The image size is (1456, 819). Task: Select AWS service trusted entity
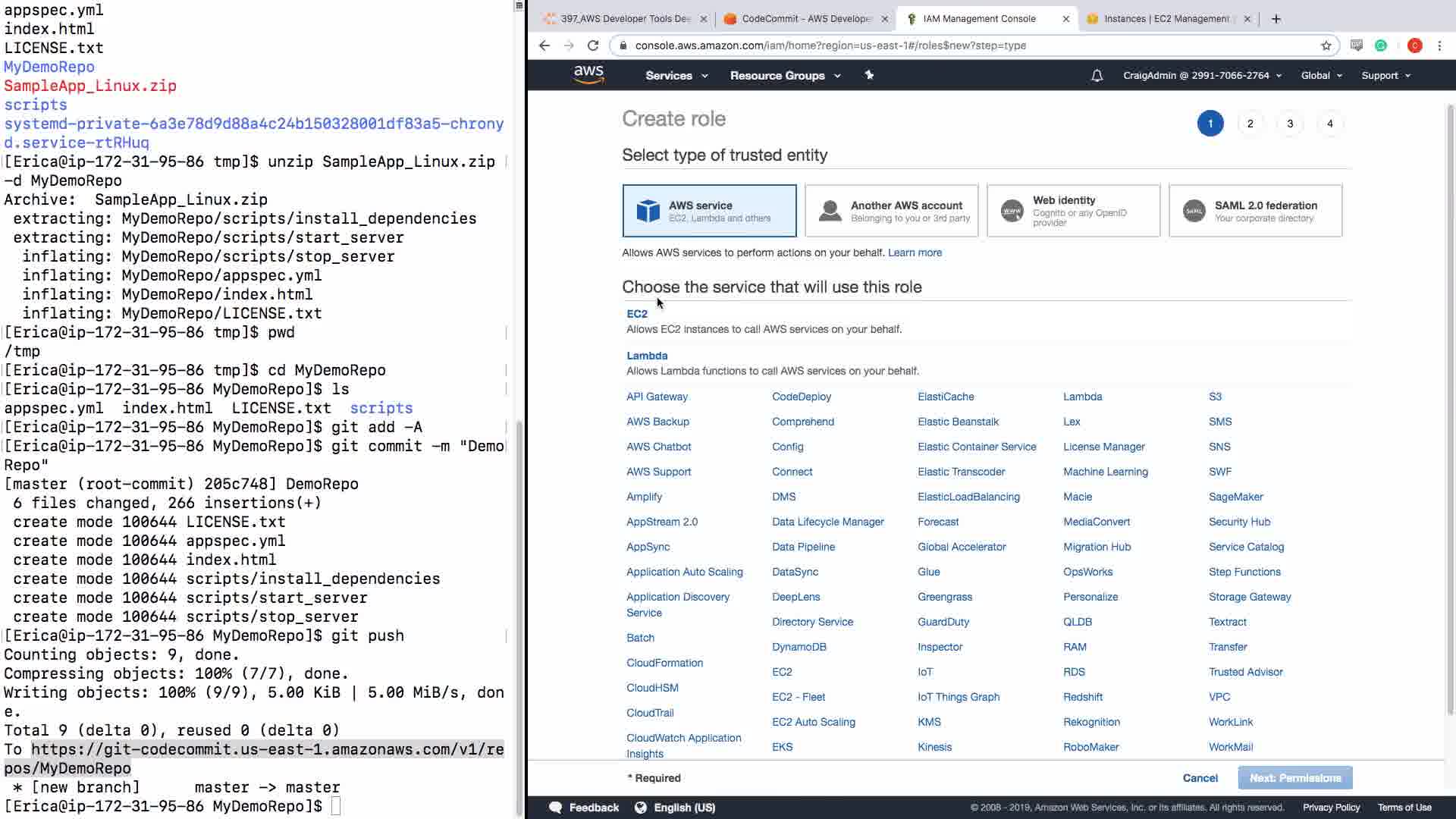pos(709,211)
